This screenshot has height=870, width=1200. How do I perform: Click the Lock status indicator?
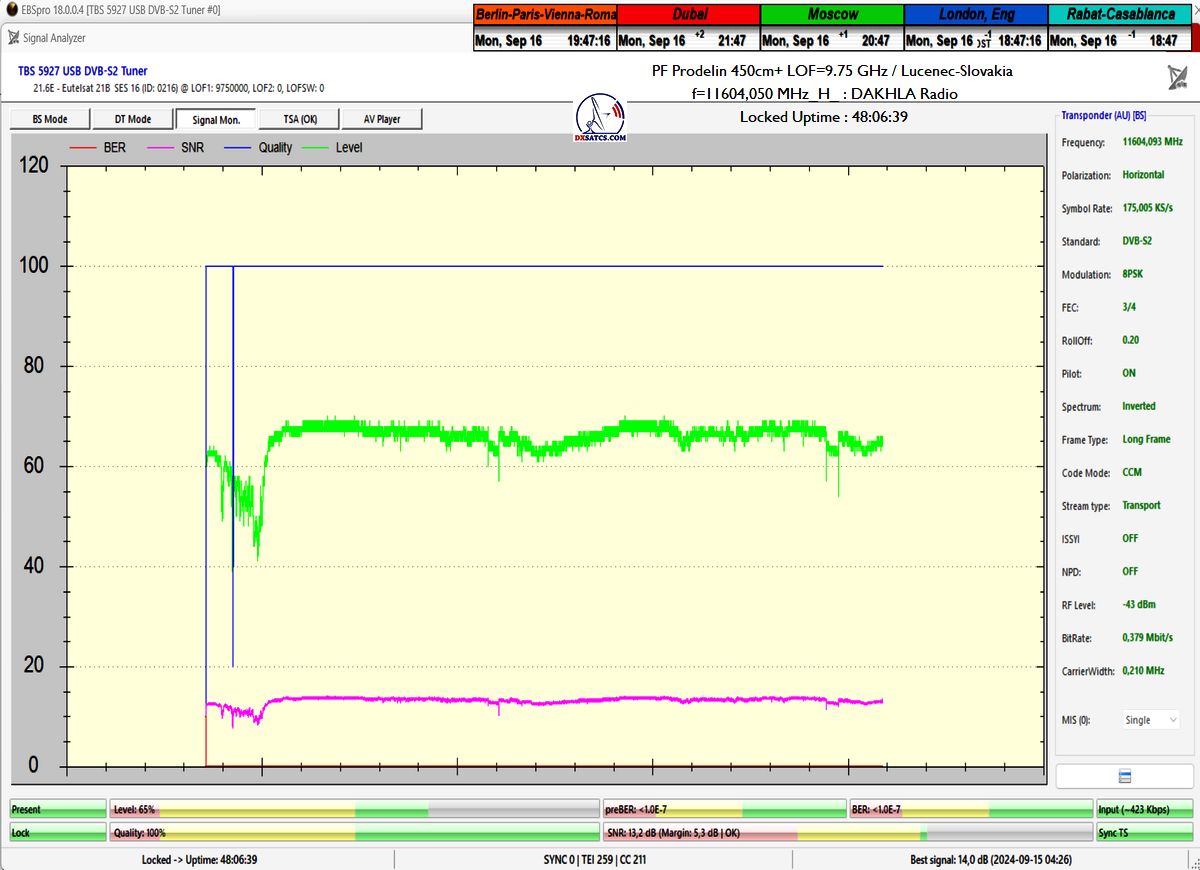[57, 832]
